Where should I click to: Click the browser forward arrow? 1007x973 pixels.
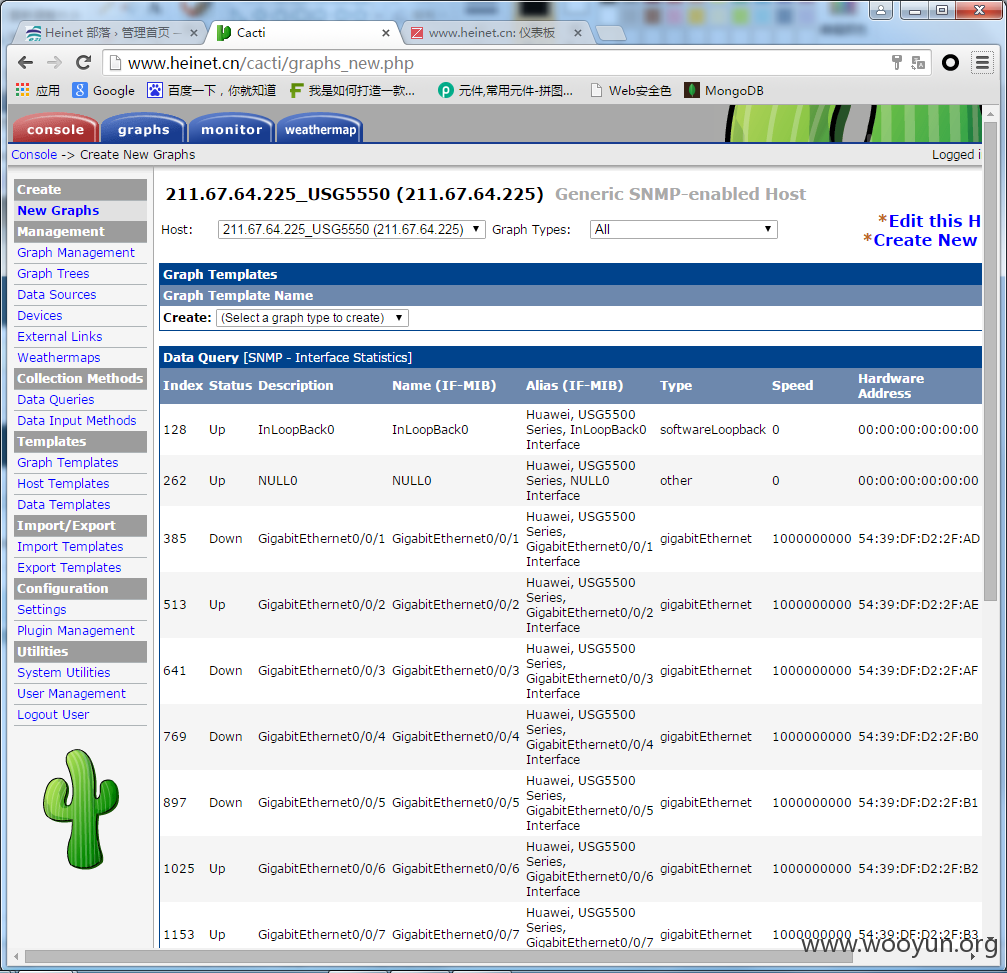[x=55, y=62]
